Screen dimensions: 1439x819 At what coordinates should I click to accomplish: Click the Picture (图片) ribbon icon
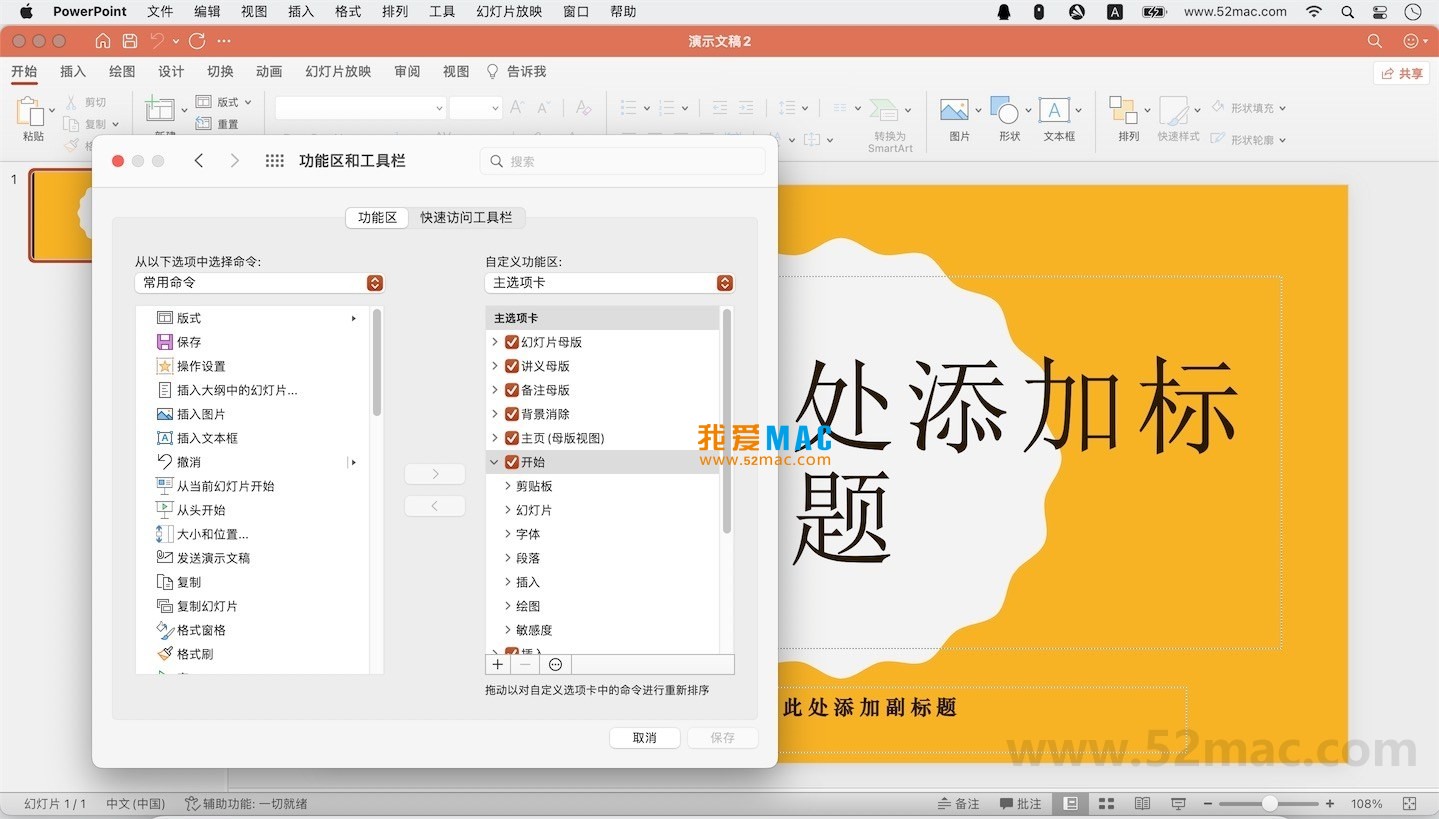click(x=954, y=110)
